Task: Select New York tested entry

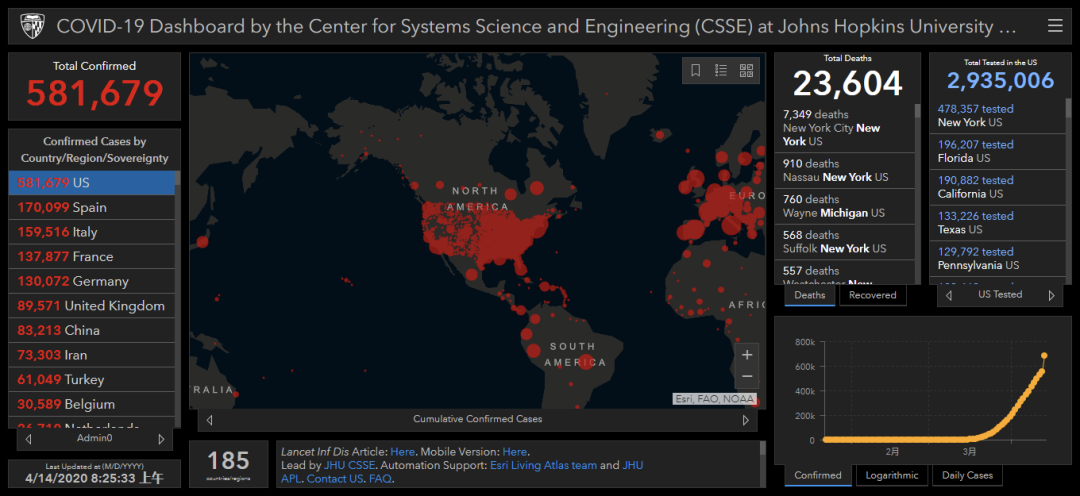Action: [999, 116]
